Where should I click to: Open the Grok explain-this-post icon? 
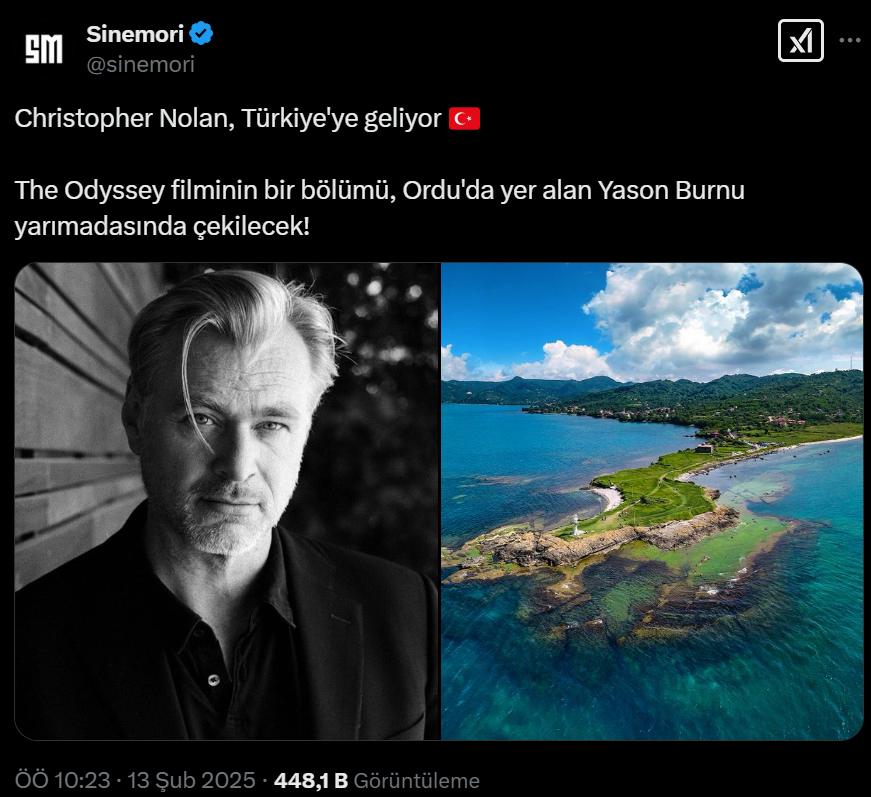[800, 41]
